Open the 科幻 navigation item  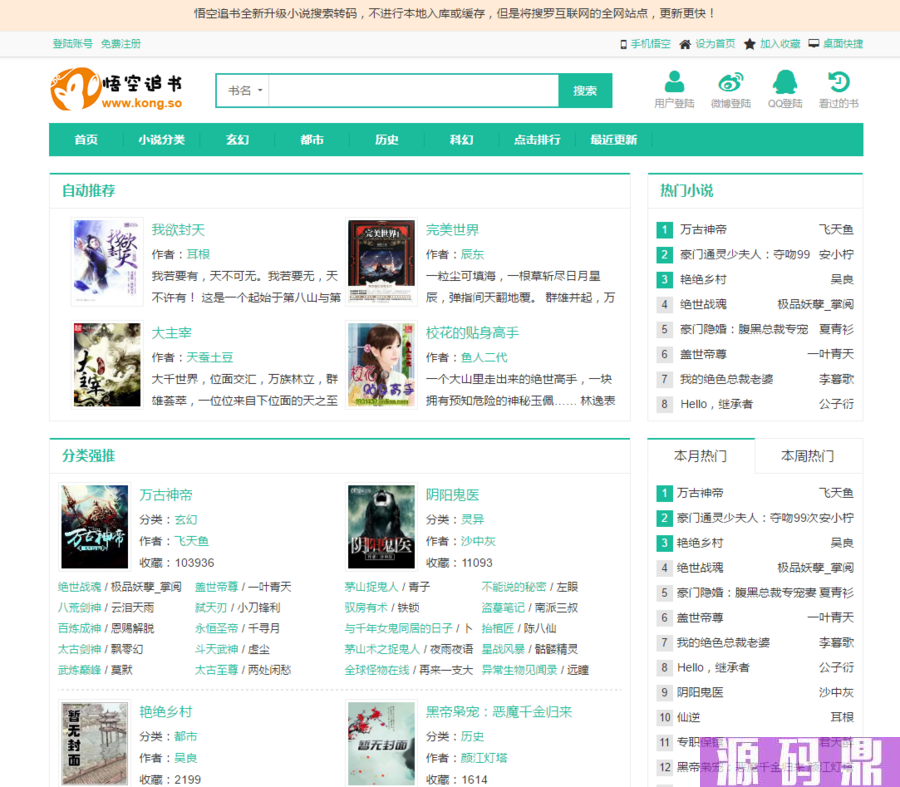(x=461, y=139)
